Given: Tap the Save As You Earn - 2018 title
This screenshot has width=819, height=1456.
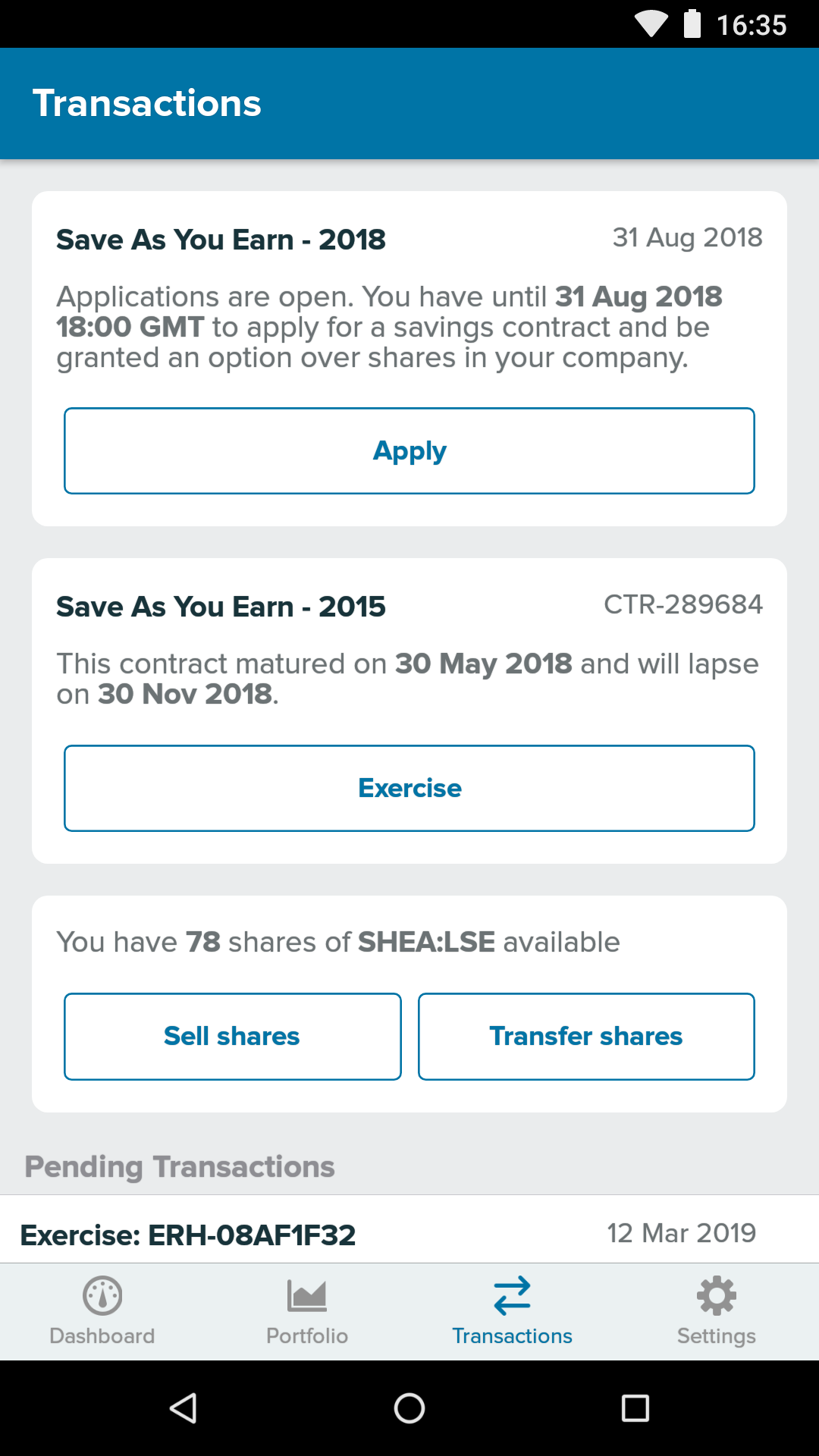Looking at the screenshot, I should point(221,240).
